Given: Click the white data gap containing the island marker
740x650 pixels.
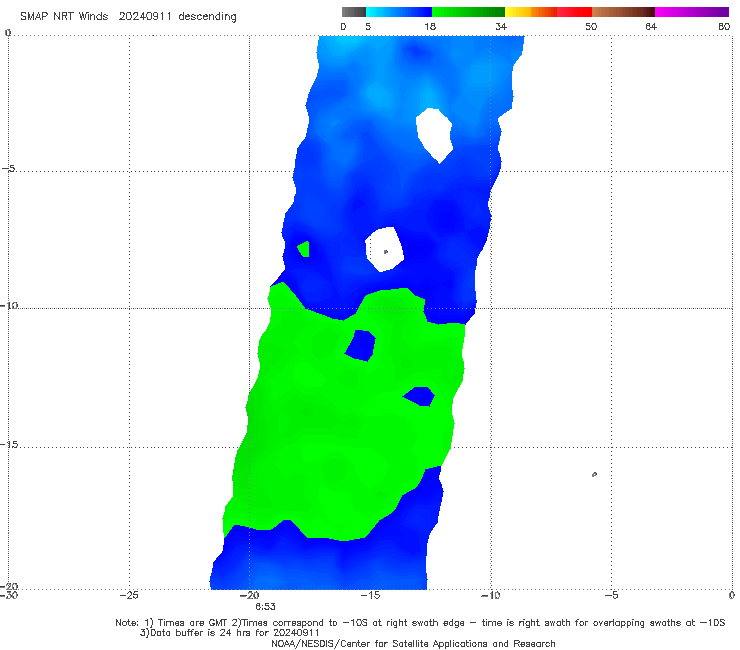Looking at the screenshot, I should pos(385,249).
